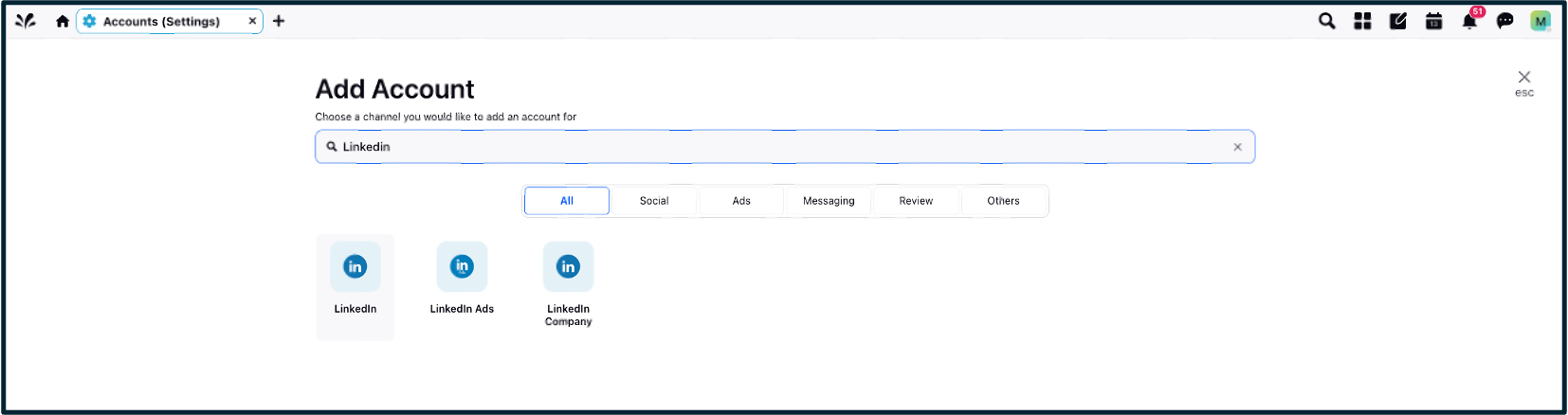
Task: Open the user profile avatar M
Action: coord(1541,21)
